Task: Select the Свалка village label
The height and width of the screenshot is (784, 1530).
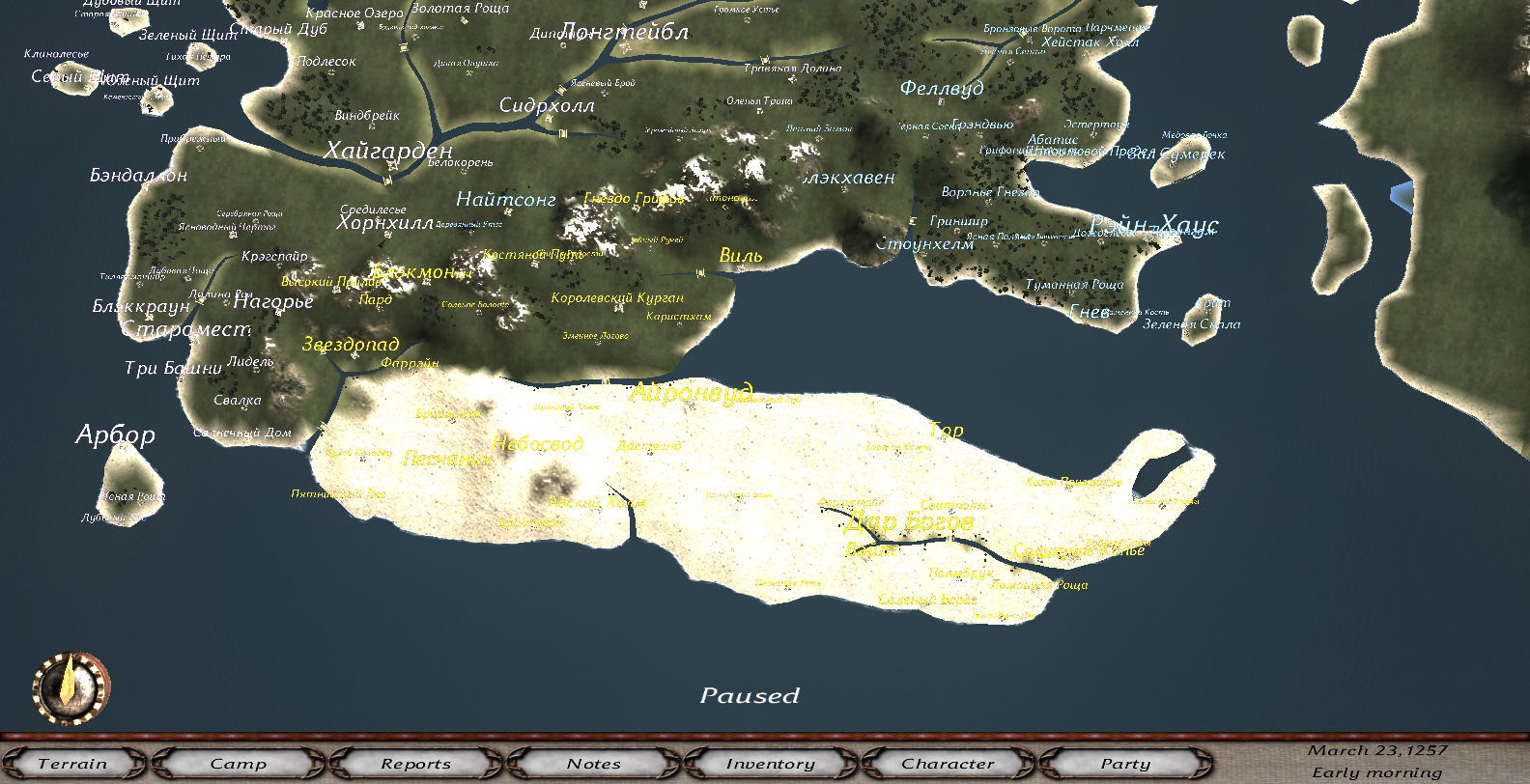Action: tap(238, 400)
